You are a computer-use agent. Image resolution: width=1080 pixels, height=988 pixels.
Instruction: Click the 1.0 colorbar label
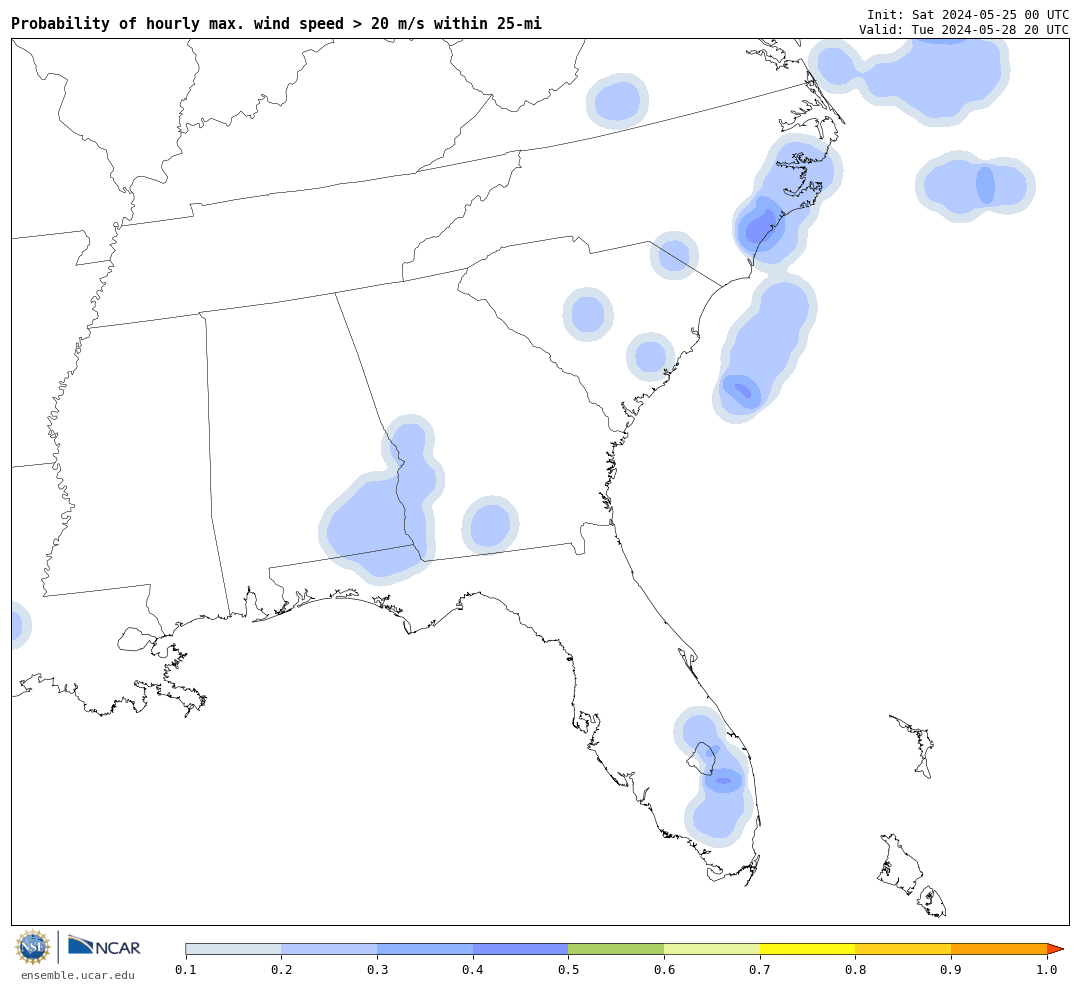pos(1047,970)
